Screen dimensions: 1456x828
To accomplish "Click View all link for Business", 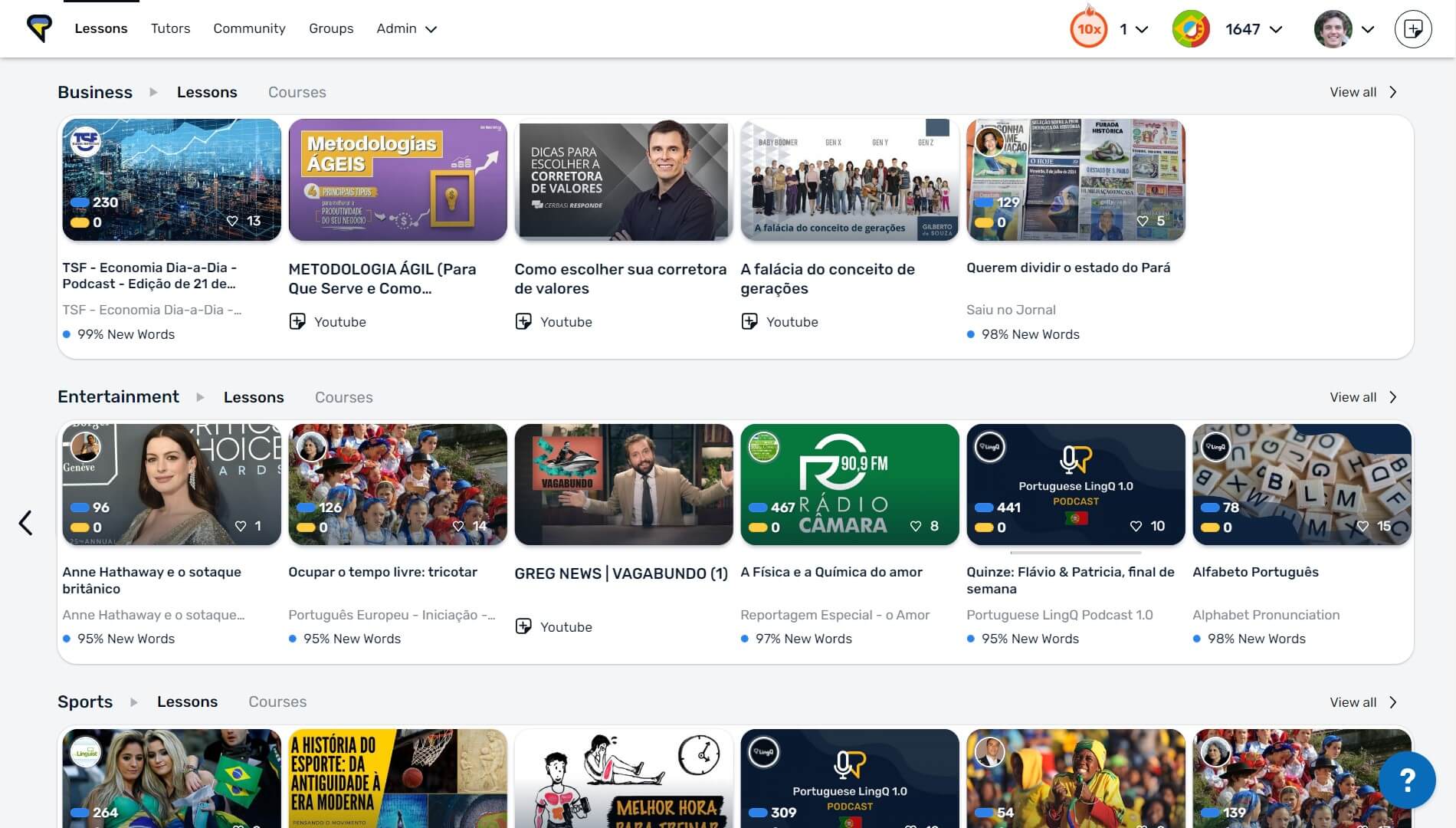I will pos(1353,92).
